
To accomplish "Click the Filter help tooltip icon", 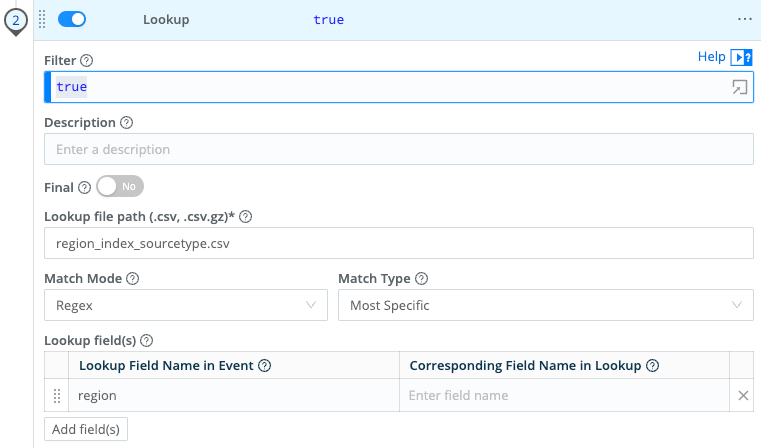I will [86, 61].
